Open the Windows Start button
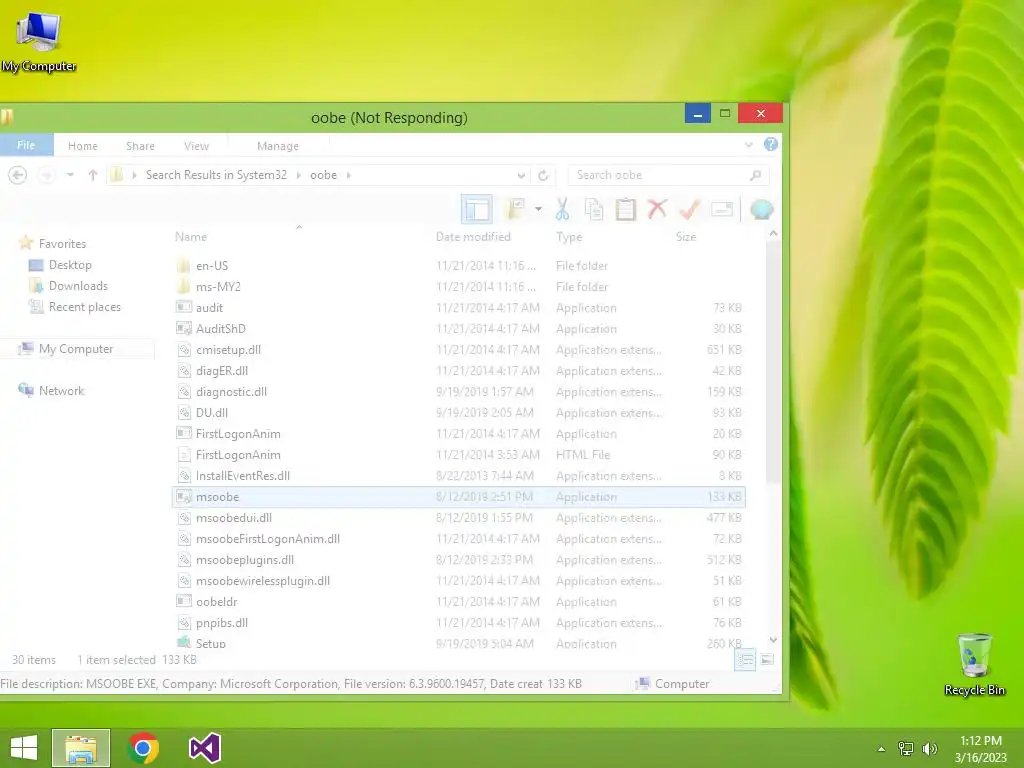The height and width of the screenshot is (768, 1024). click(x=24, y=748)
